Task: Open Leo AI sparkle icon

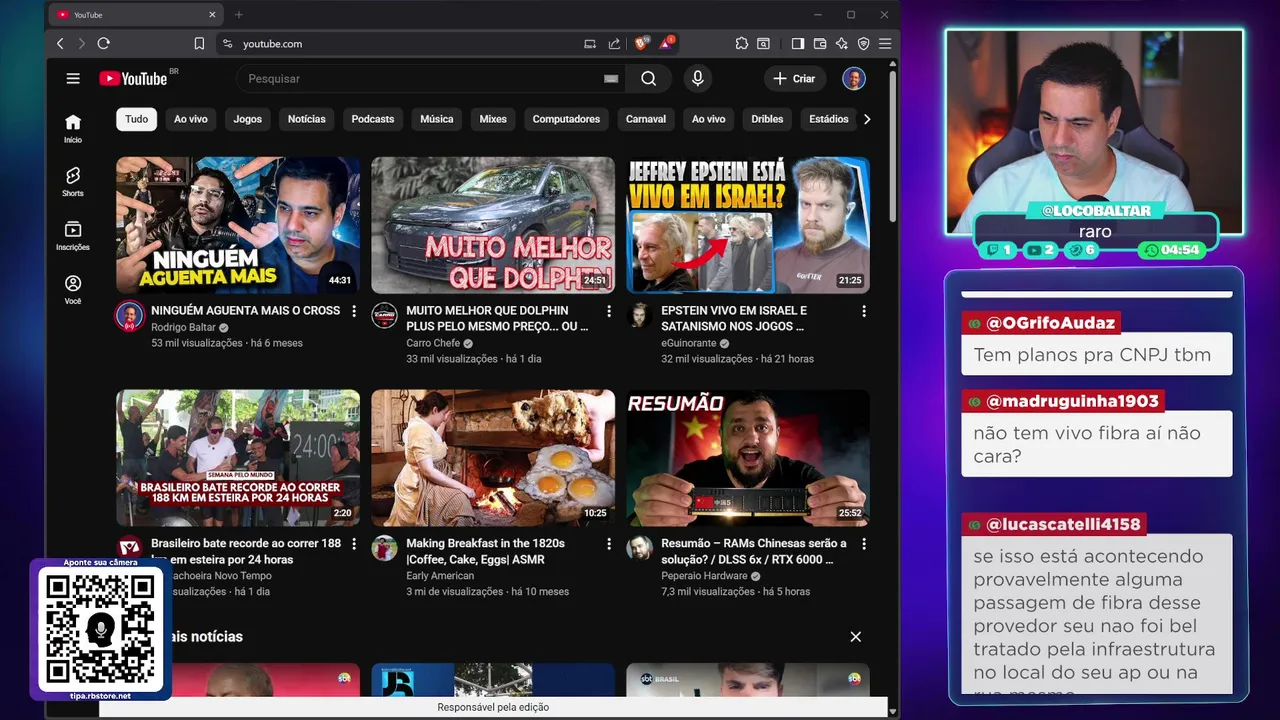Action: [x=842, y=44]
